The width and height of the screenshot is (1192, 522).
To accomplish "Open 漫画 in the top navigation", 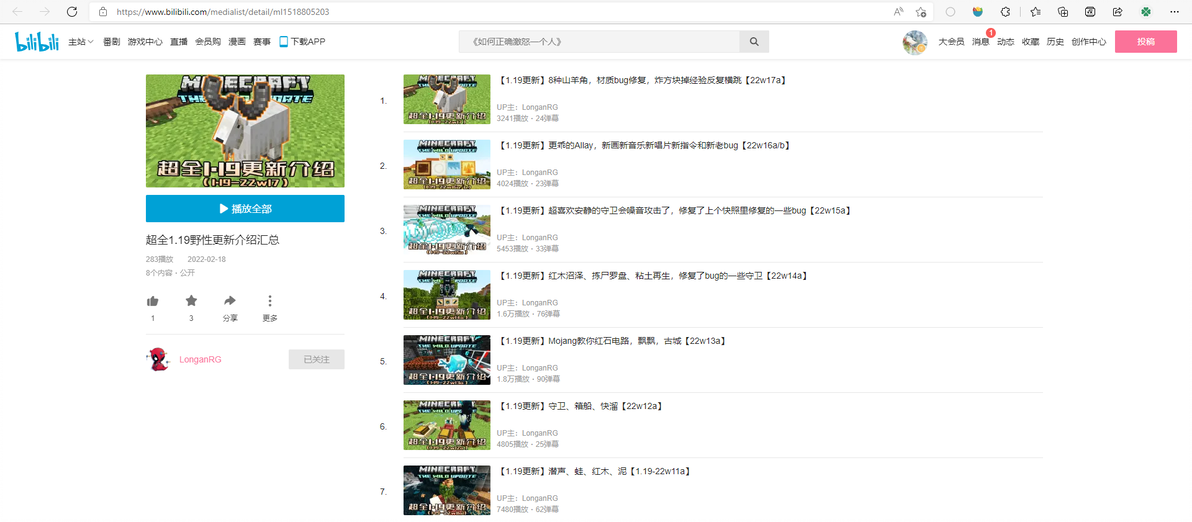I will coord(236,42).
